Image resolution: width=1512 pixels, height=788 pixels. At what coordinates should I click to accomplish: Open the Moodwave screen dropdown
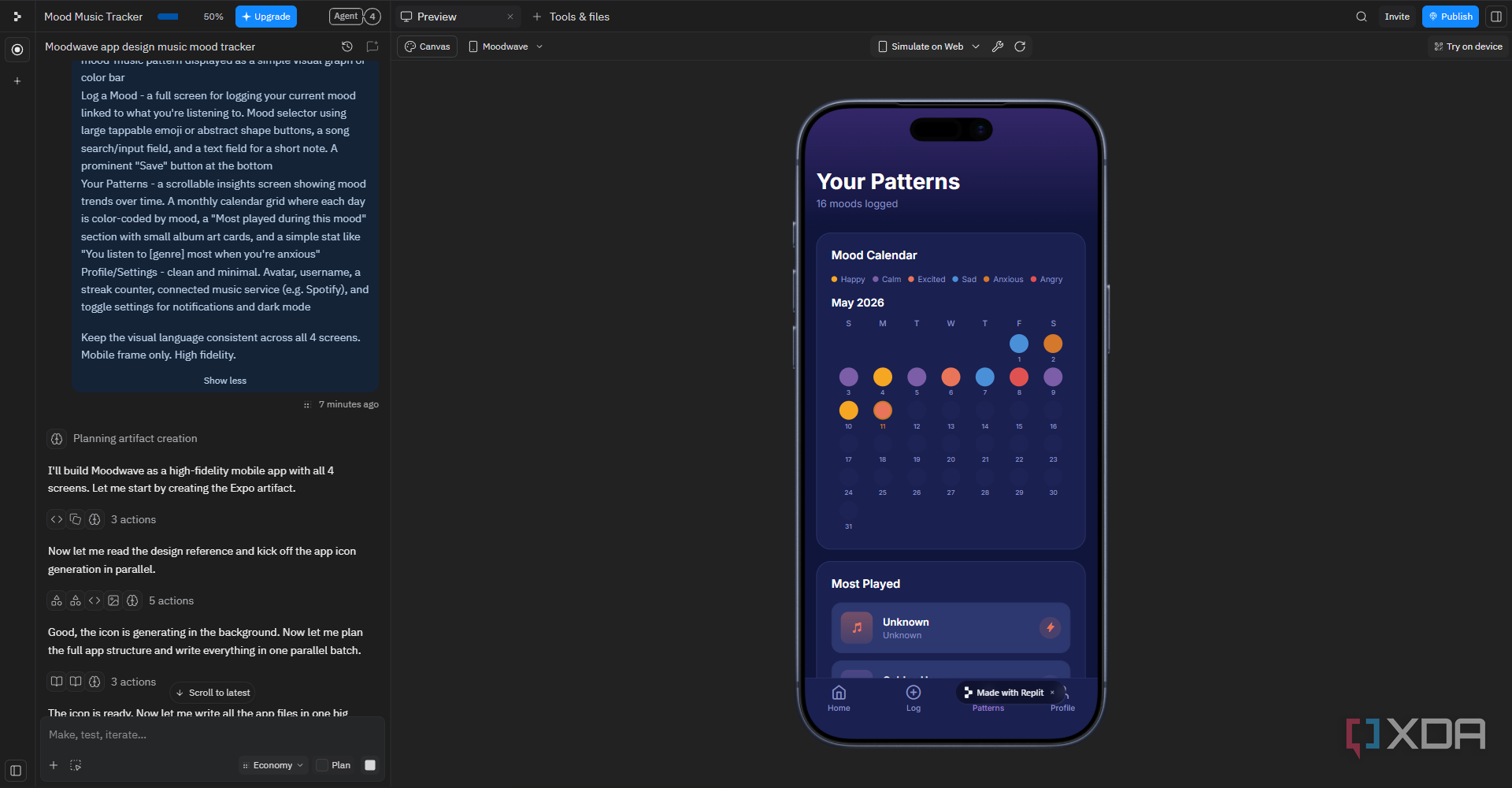[506, 46]
